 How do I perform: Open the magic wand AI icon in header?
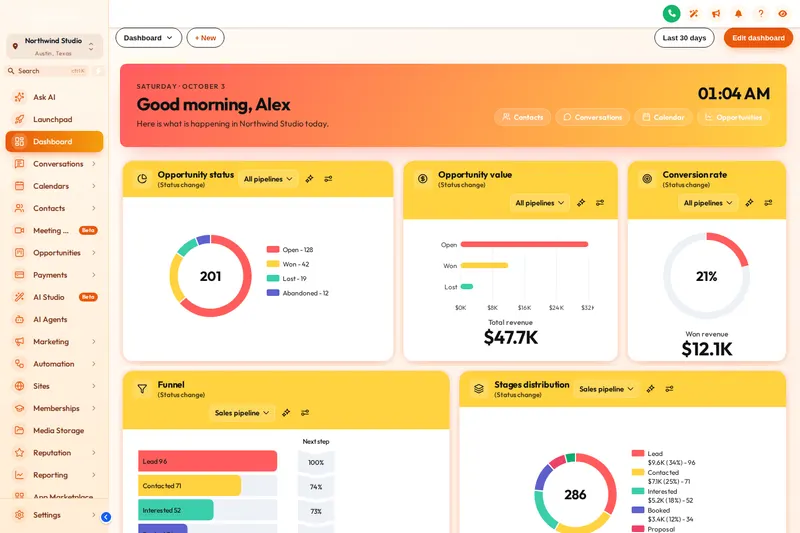click(694, 14)
